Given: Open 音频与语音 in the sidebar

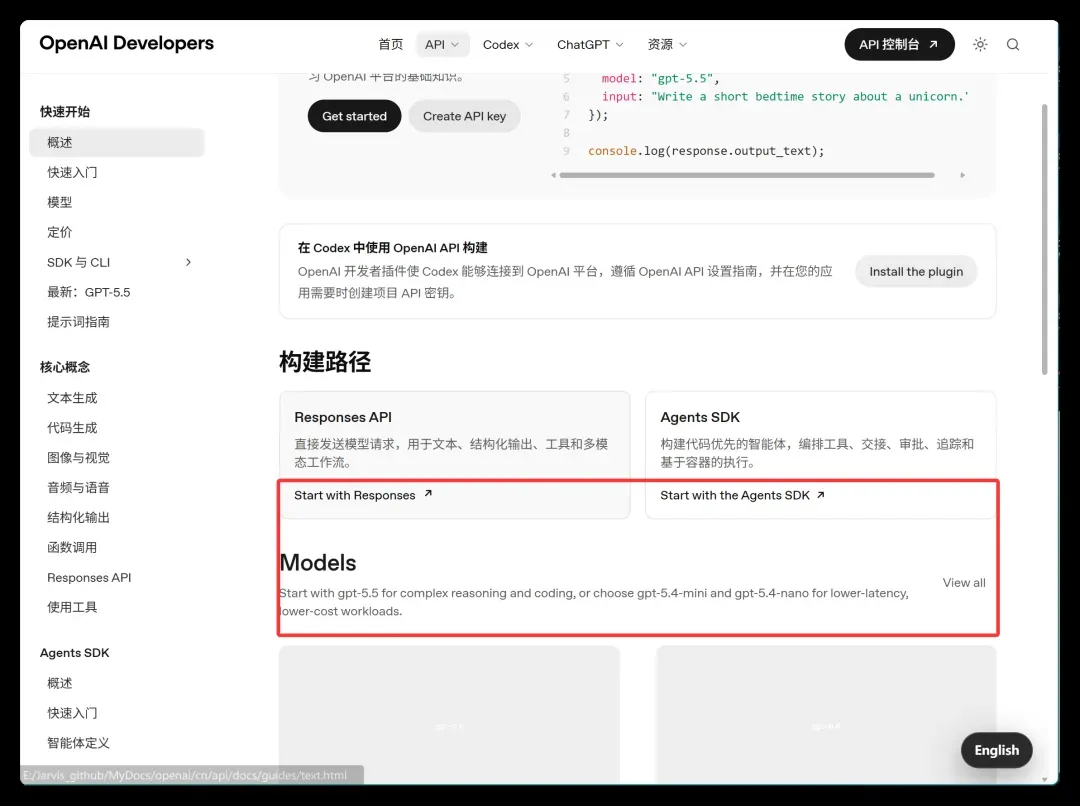Looking at the screenshot, I should tap(78, 488).
